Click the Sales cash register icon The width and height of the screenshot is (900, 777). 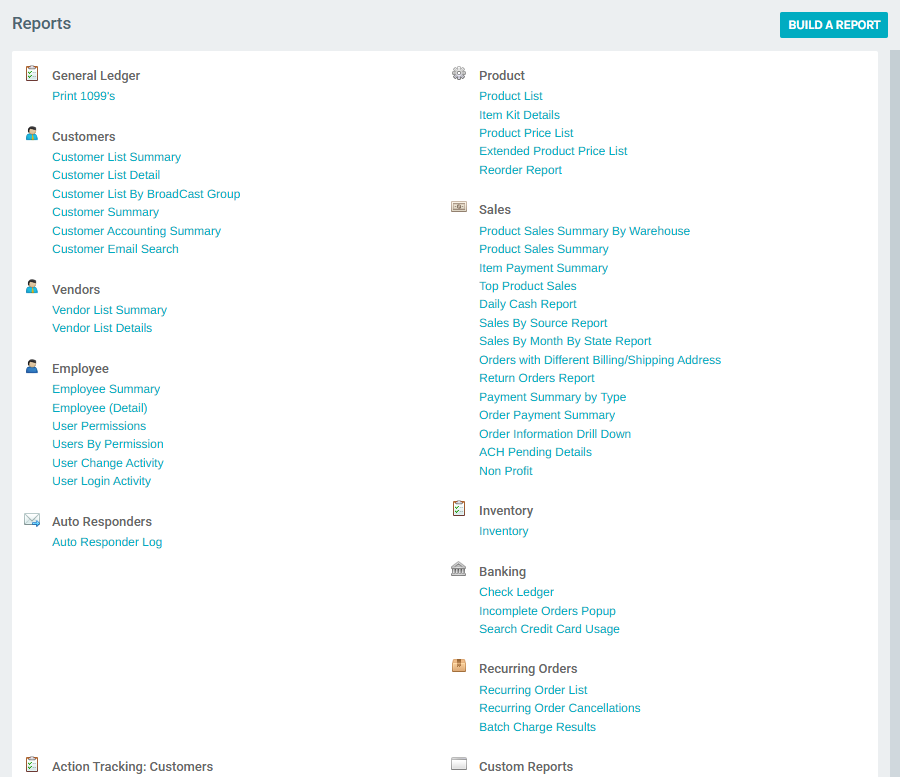click(459, 206)
